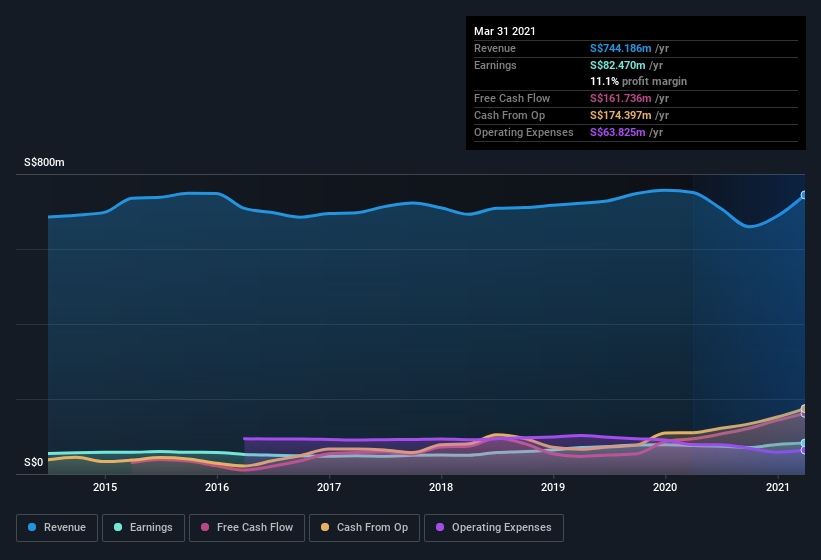Click the Earnings label in tooltip
The width and height of the screenshot is (821, 560).
495,65
